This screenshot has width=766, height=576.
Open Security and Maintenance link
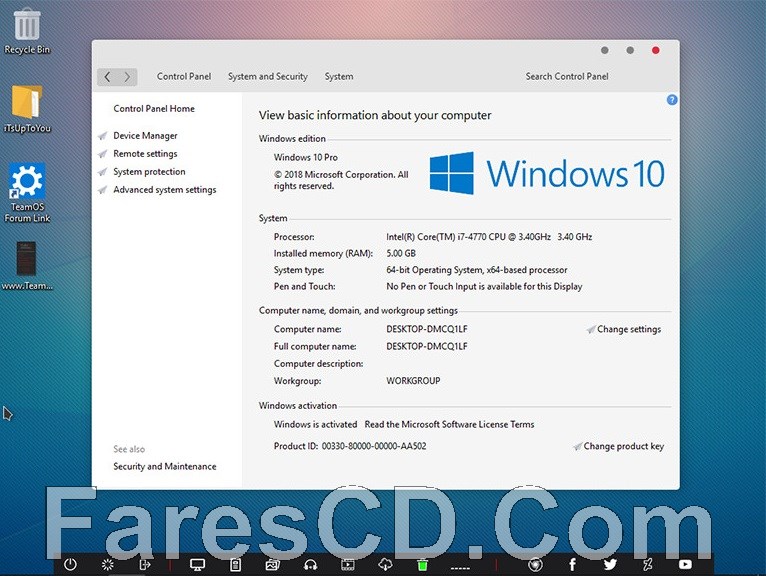tap(165, 466)
